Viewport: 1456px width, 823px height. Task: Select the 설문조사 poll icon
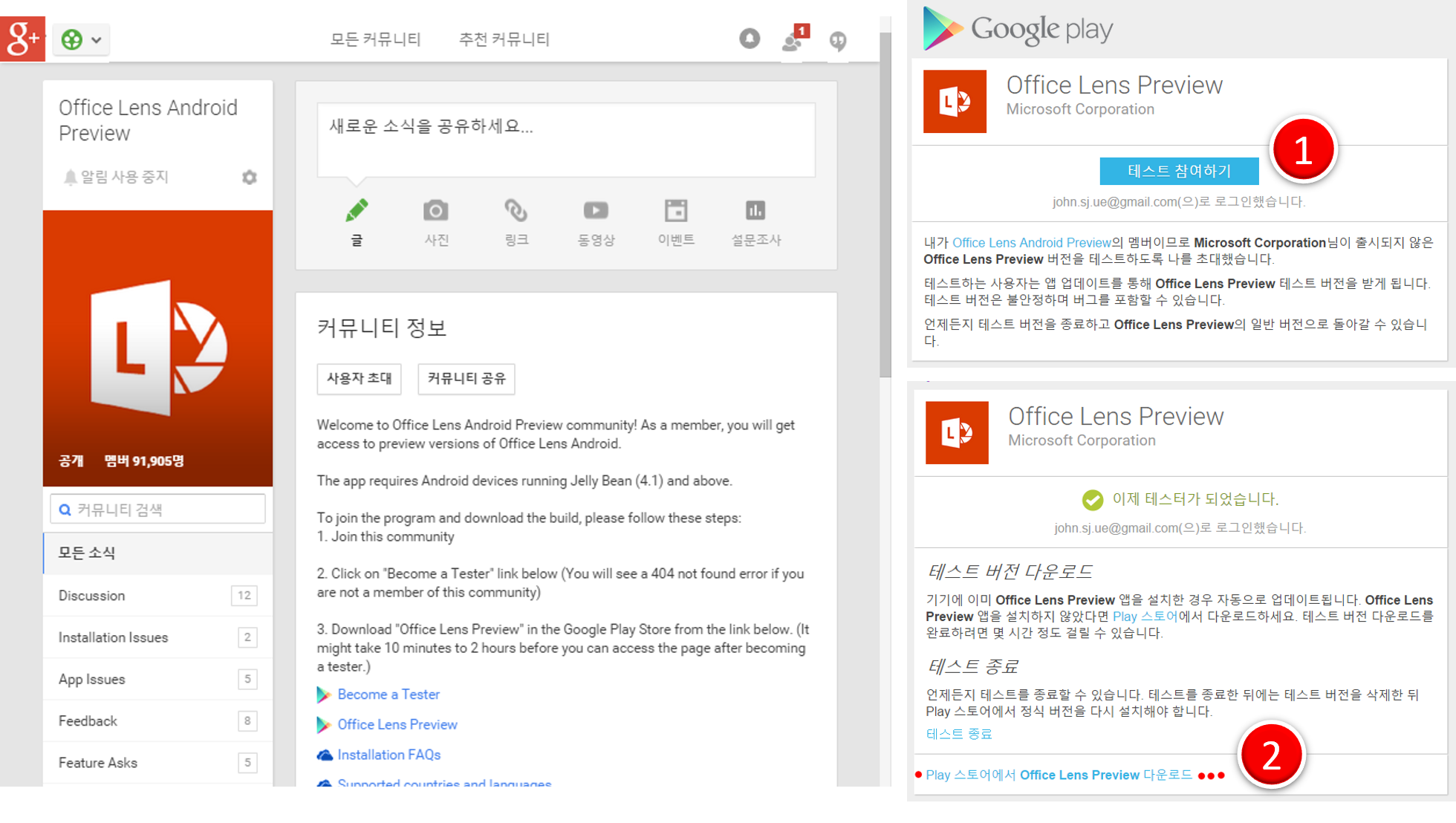tap(755, 212)
